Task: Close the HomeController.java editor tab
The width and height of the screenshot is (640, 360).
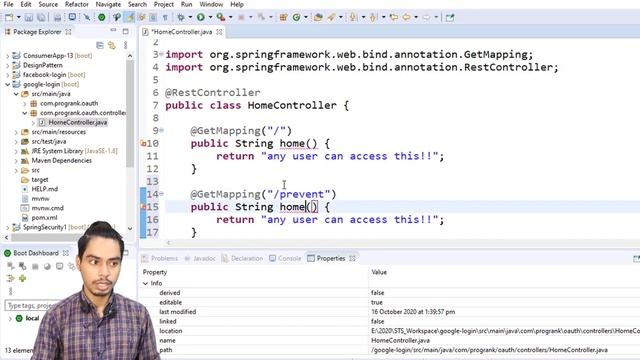Action: (x=220, y=32)
